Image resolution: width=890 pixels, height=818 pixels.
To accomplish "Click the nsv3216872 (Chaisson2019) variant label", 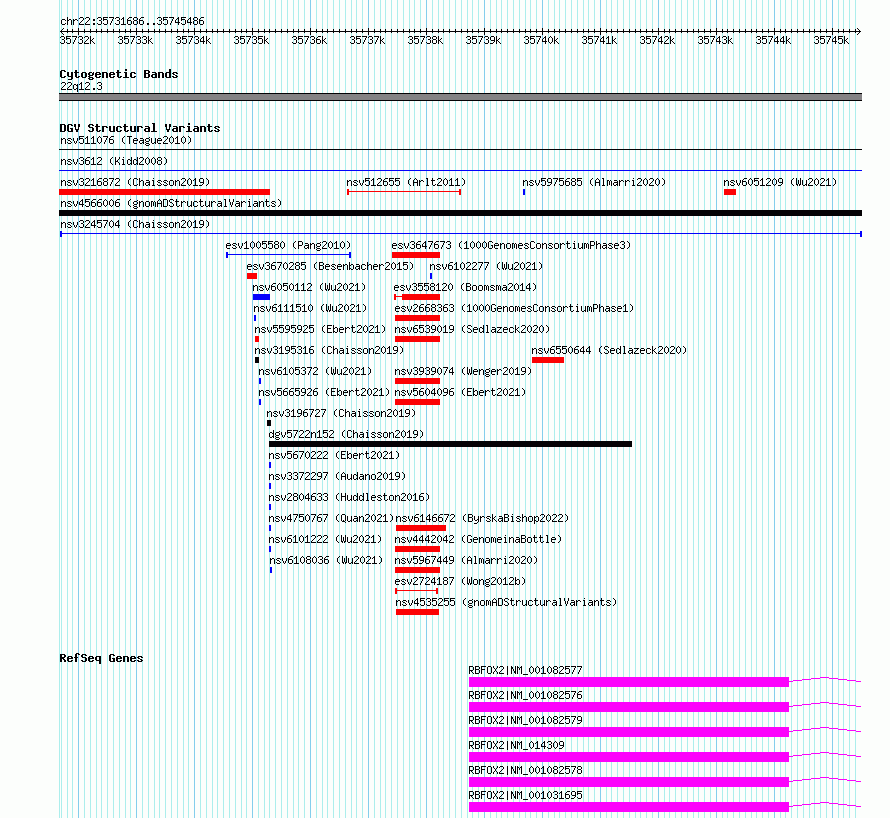I will [135, 182].
